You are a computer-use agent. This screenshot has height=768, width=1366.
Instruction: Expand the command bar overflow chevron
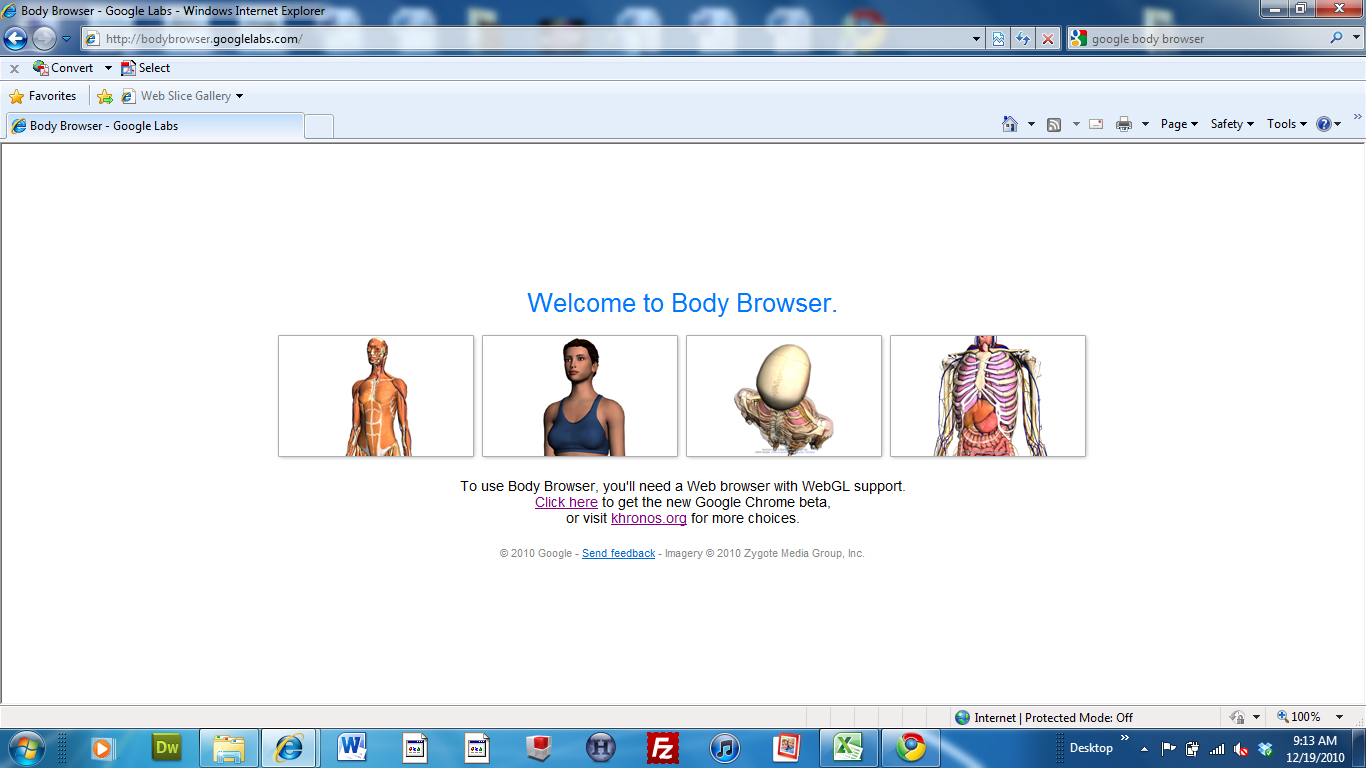(x=1357, y=118)
